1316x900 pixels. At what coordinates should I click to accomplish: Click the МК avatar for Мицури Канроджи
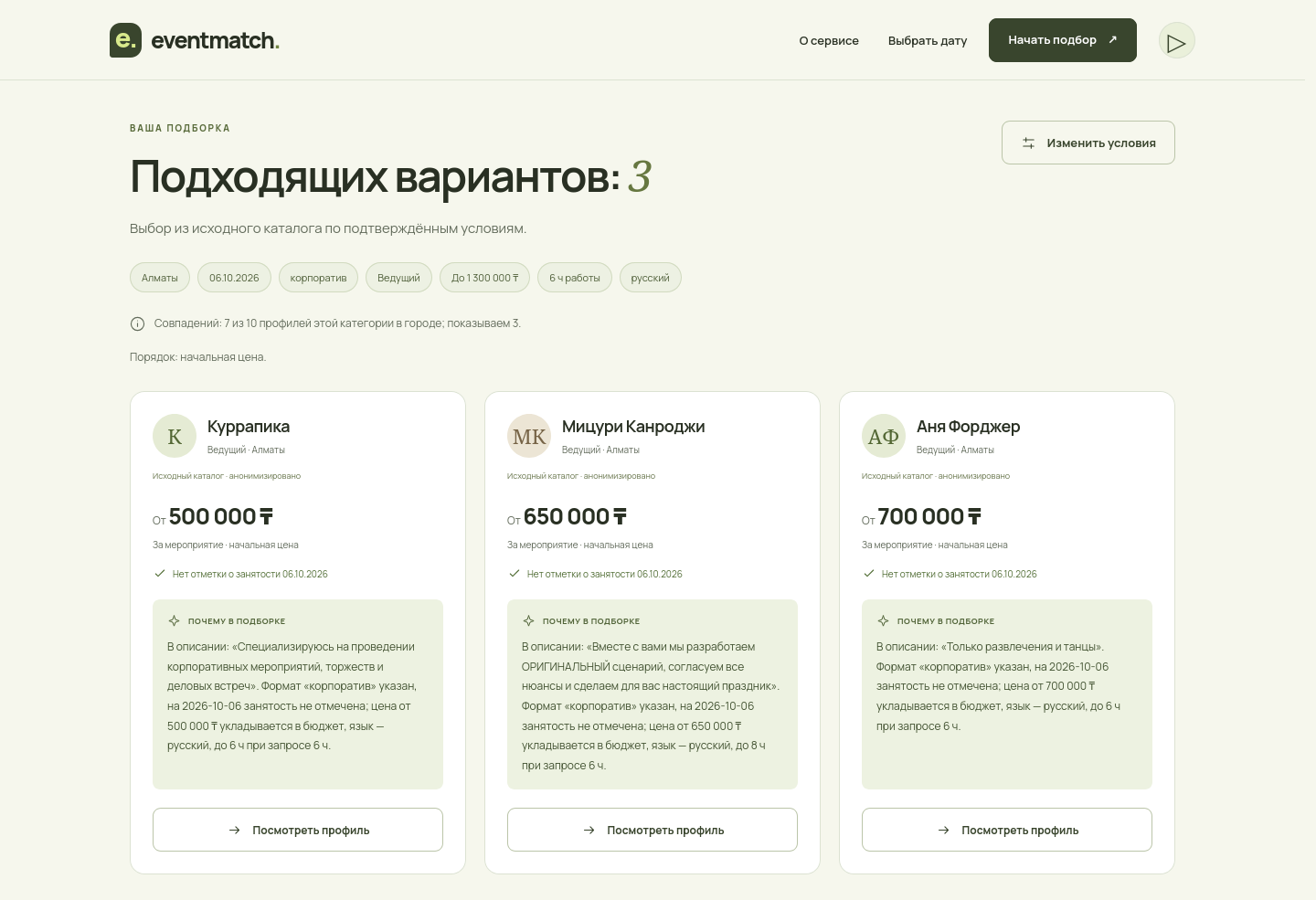pos(529,436)
